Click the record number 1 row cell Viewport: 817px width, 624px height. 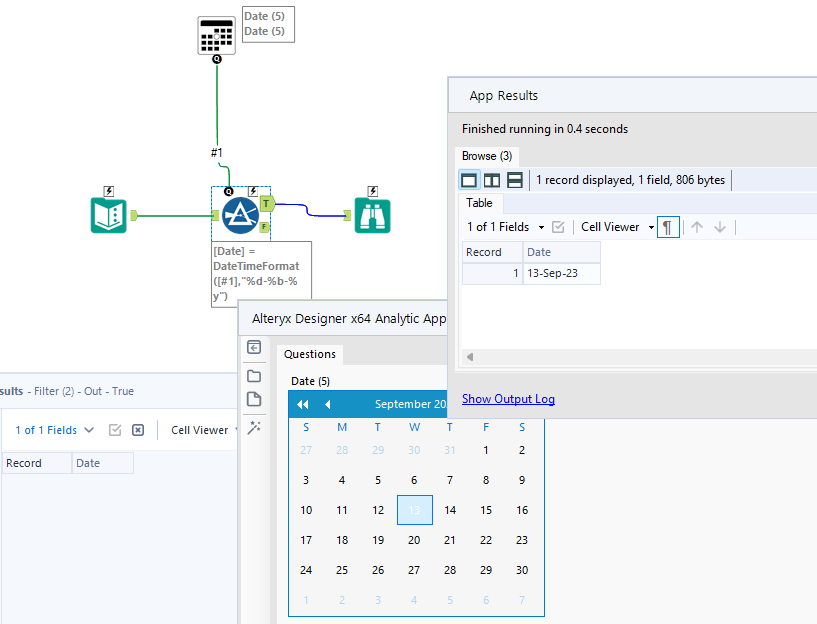pyautogui.click(x=492, y=273)
